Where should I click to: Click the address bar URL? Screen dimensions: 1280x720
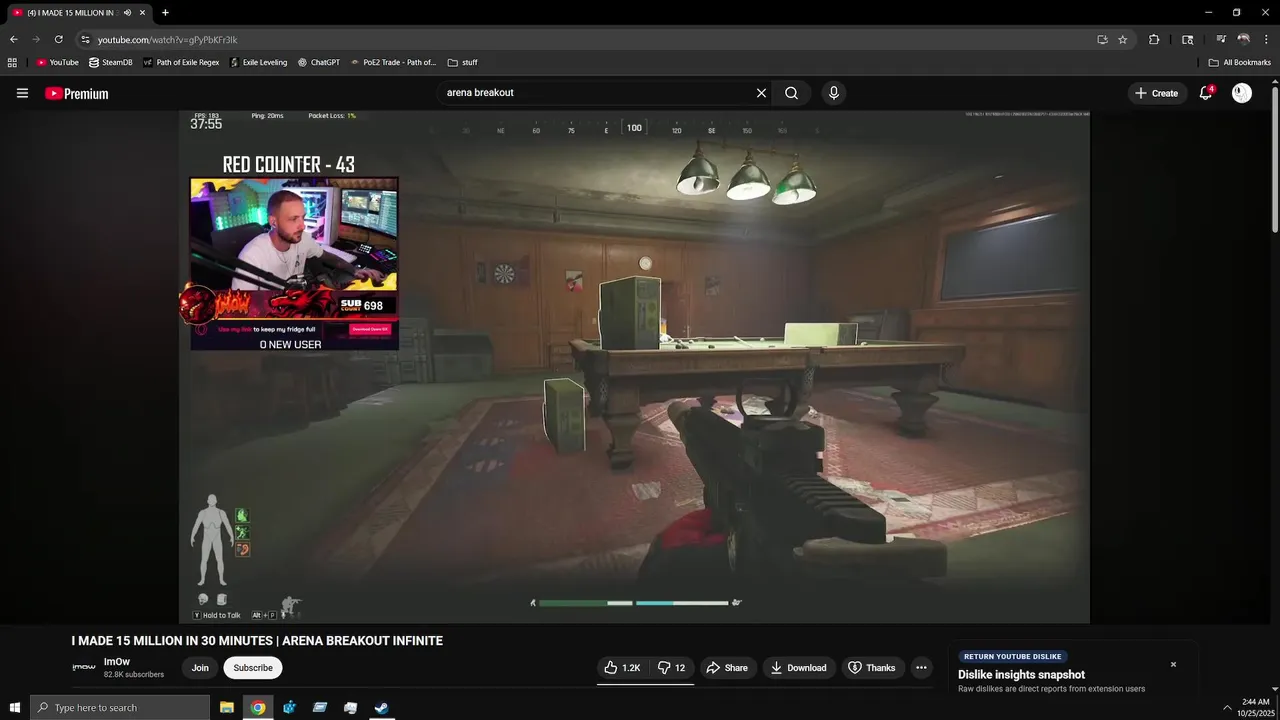167,40
